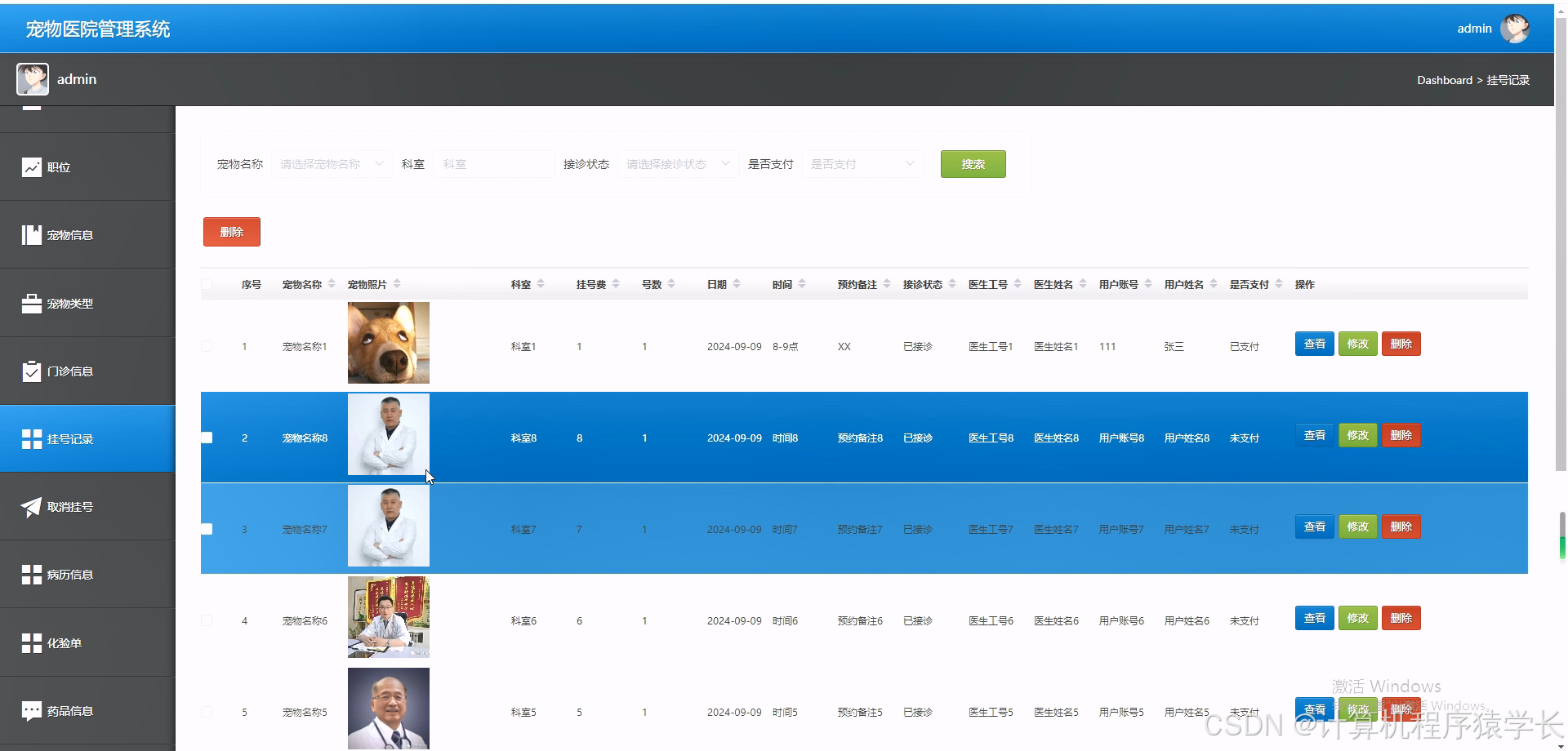Open the 是否支付 dropdown

(862, 164)
